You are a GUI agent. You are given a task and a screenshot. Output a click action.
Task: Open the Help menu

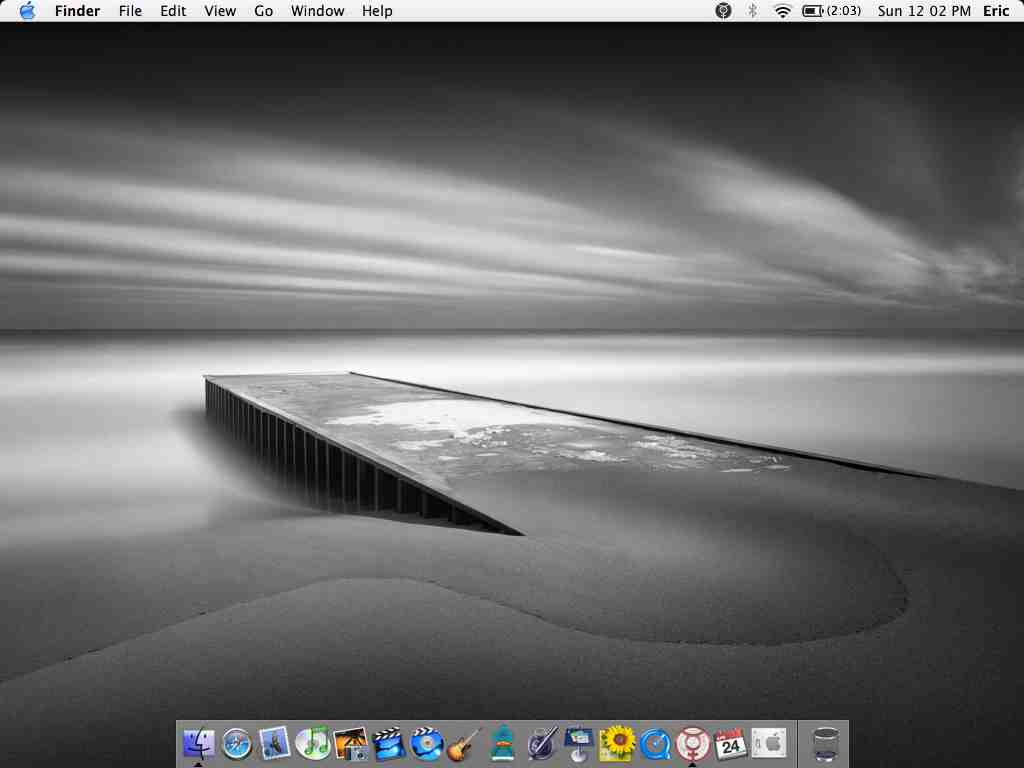[377, 11]
